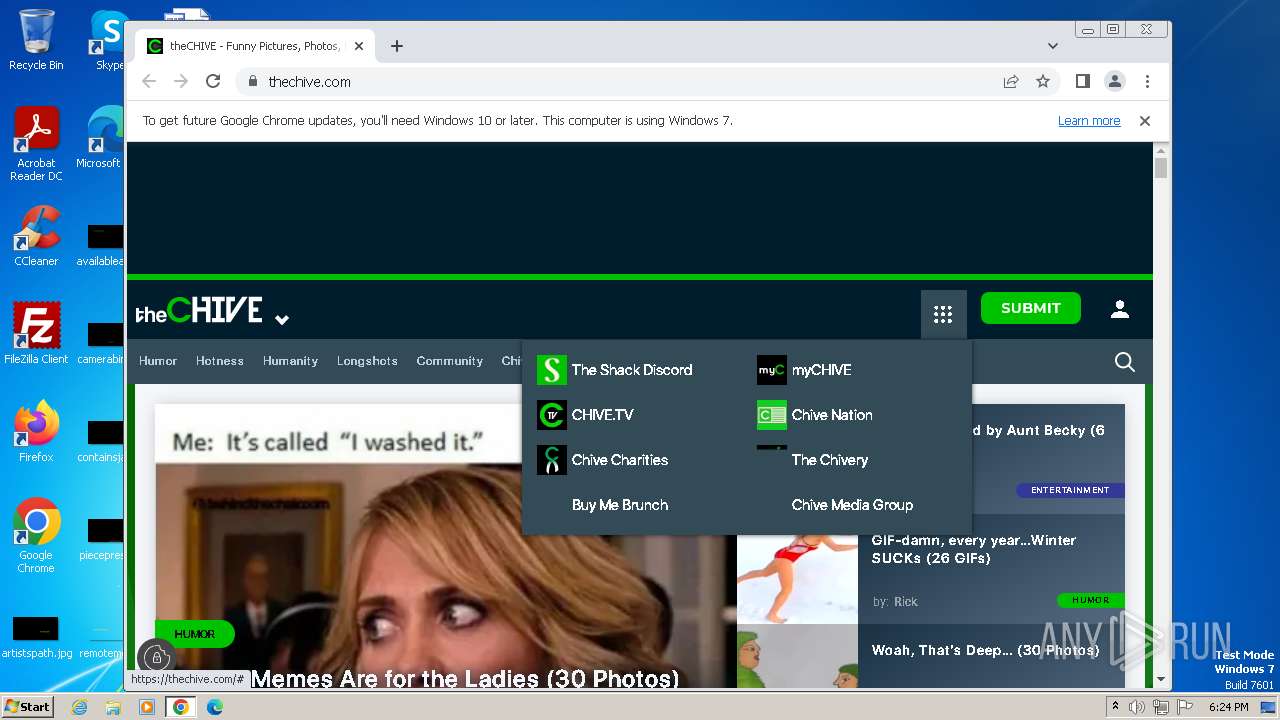Image resolution: width=1280 pixels, height=720 pixels.
Task: Open Acrobat Reader DC desktop shortcut
Action: 36,145
